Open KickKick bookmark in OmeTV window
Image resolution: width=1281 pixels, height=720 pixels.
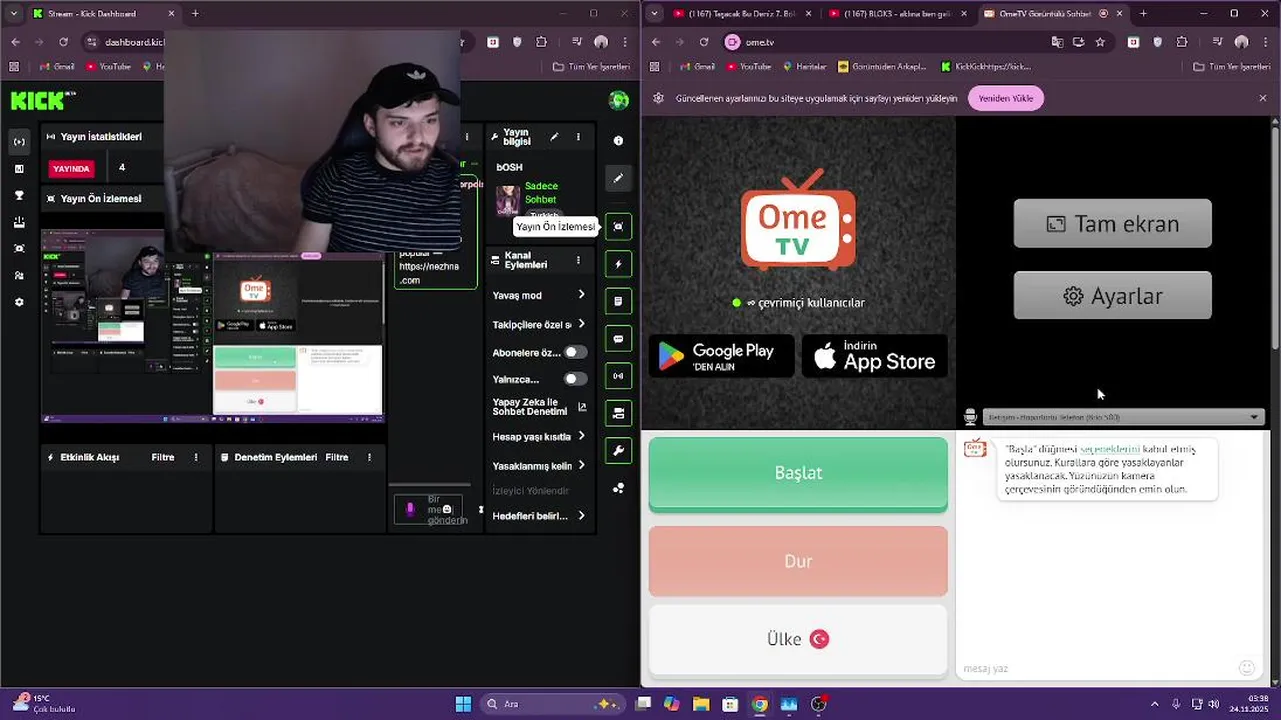click(x=986, y=67)
